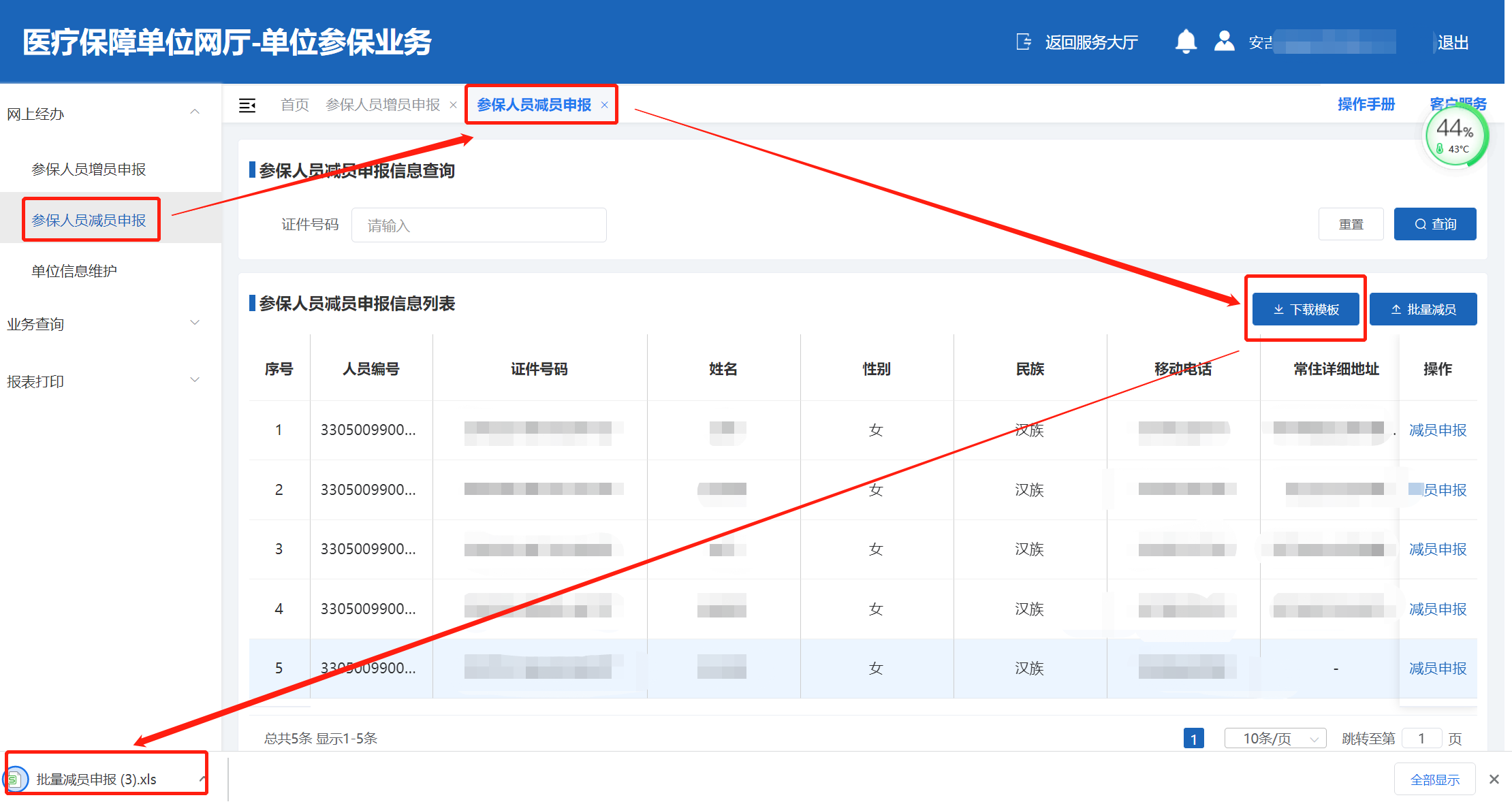
Task: Click 减员申报 link in row 1
Action: point(1438,430)
